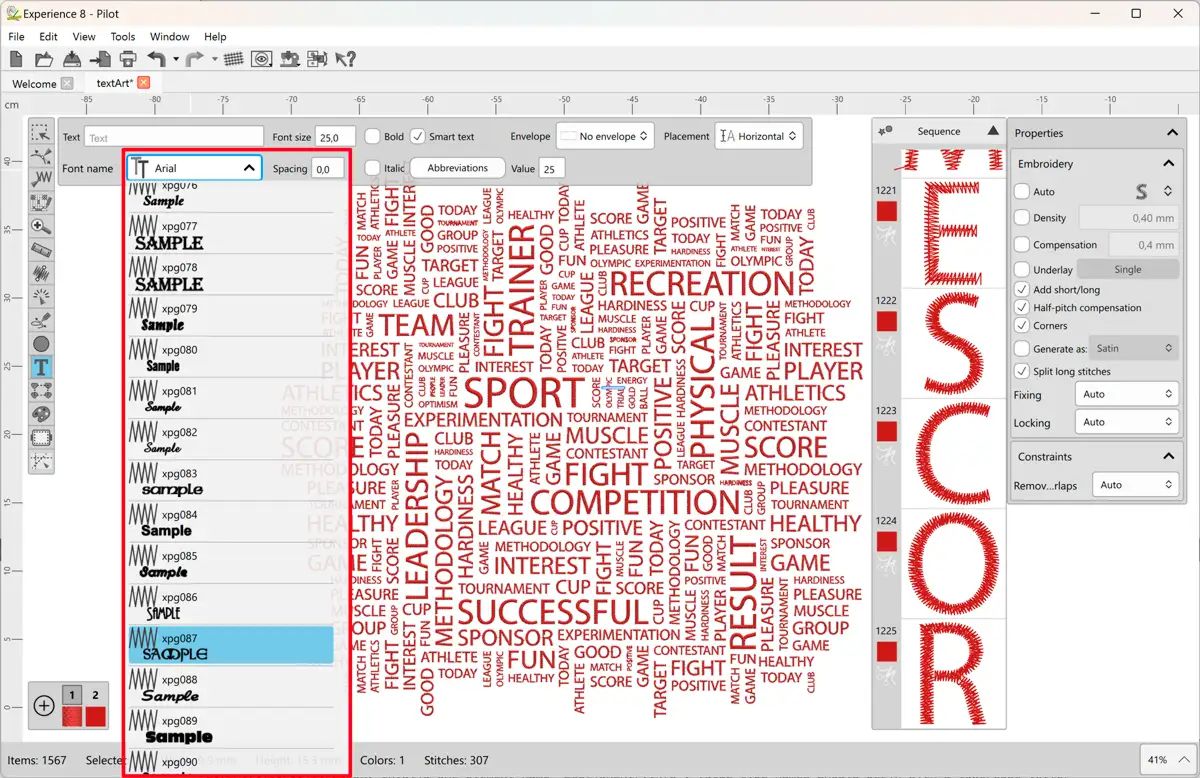This screenshot has width=1200, height=778.
Task: Select the needle and thread embroidery tool
Action: (41, 320)
